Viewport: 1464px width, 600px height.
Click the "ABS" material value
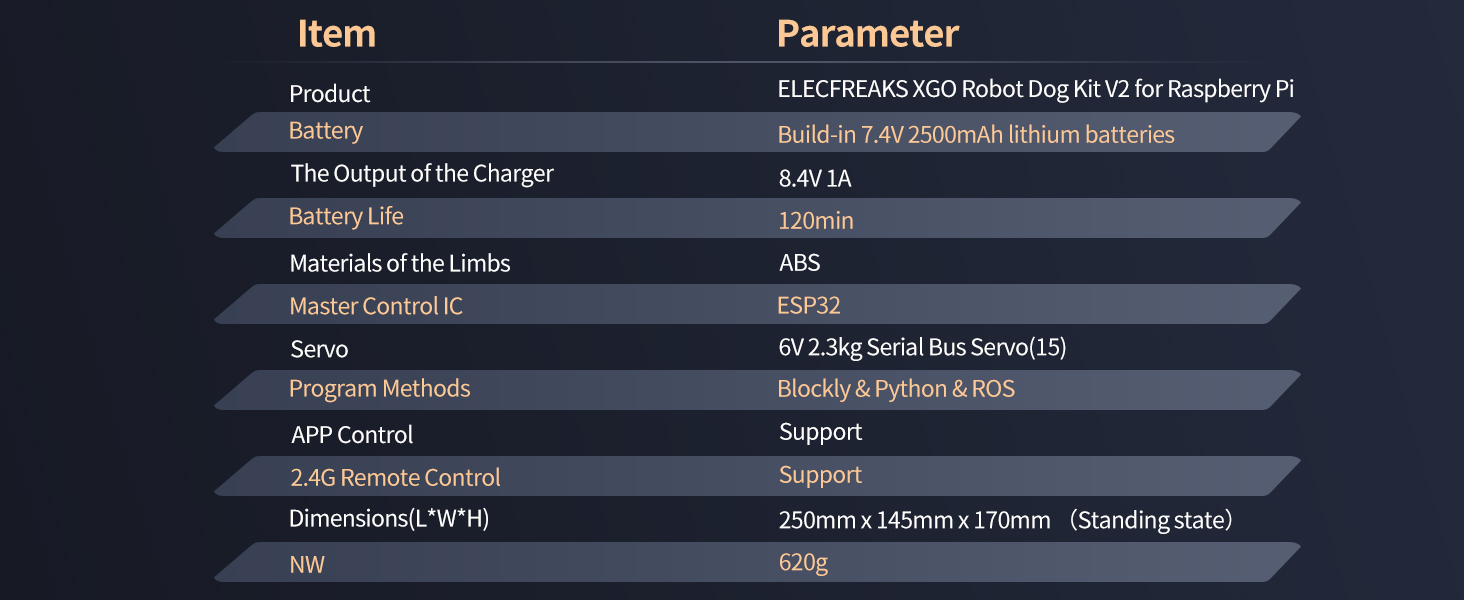tap(799, 264)
